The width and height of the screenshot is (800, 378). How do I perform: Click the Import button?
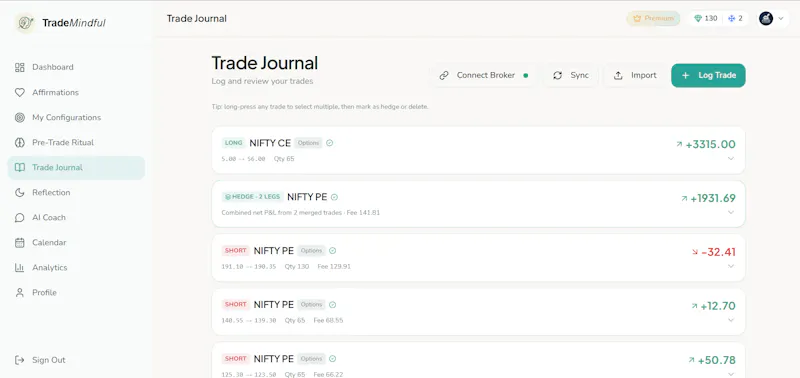point(635,75)
